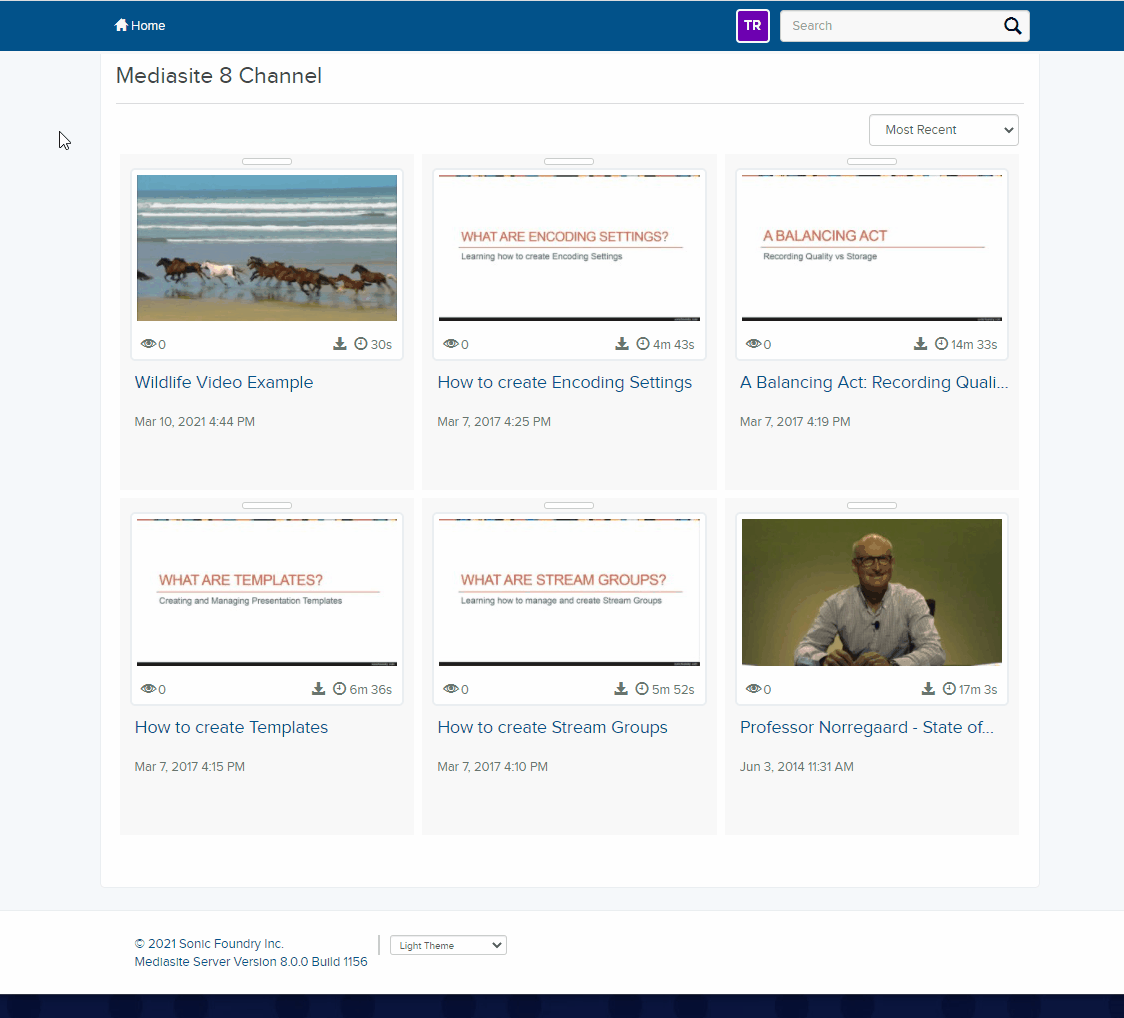Click the A Balancing Act slide thumbnail
This screenshot has height=1018, width=1124.
[x=872, y=248]
